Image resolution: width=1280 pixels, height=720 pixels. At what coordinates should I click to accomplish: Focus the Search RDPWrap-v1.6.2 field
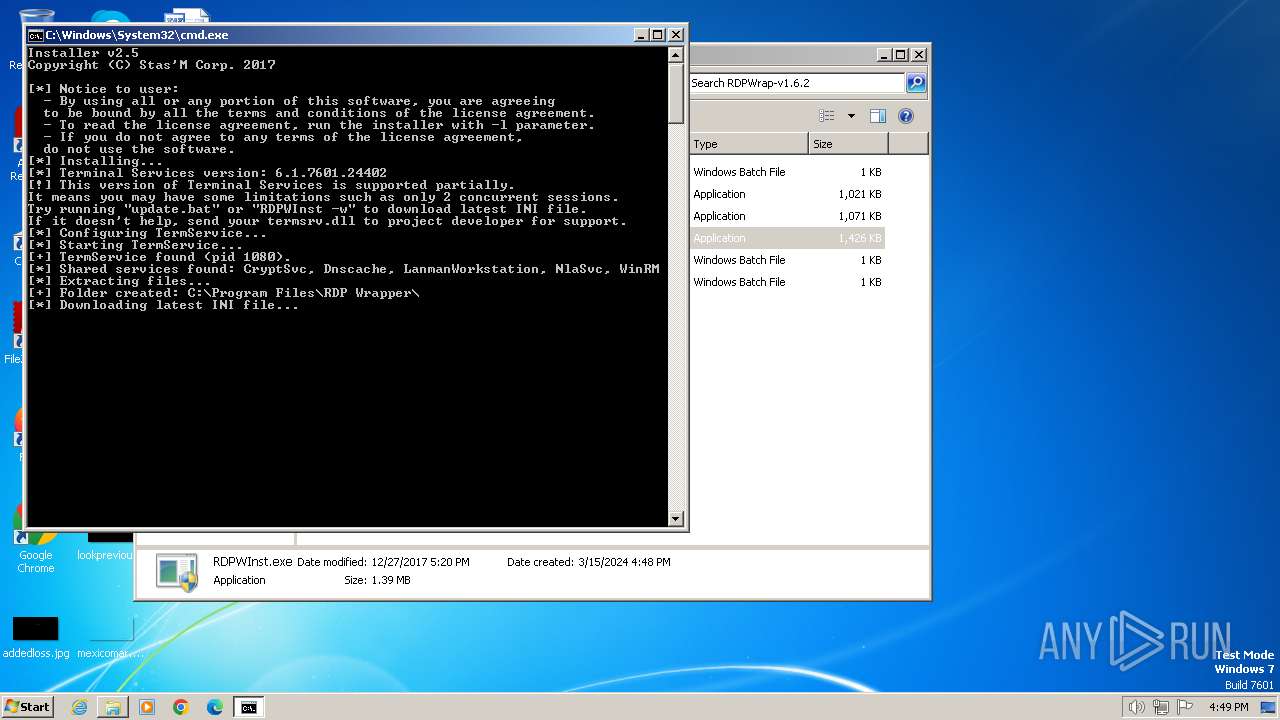tap(796, 83)
